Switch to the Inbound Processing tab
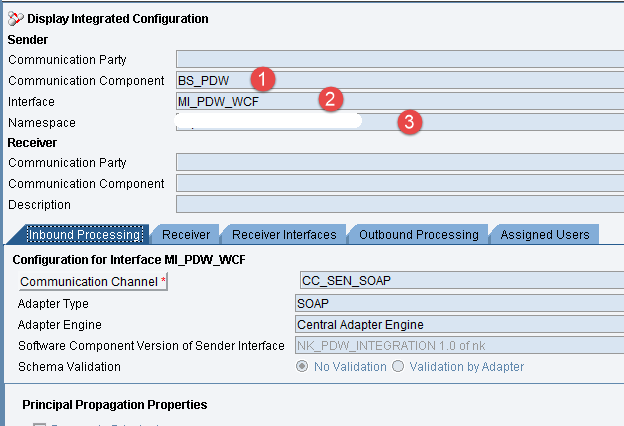Screen dimensions: 624x426 (83, 234)
